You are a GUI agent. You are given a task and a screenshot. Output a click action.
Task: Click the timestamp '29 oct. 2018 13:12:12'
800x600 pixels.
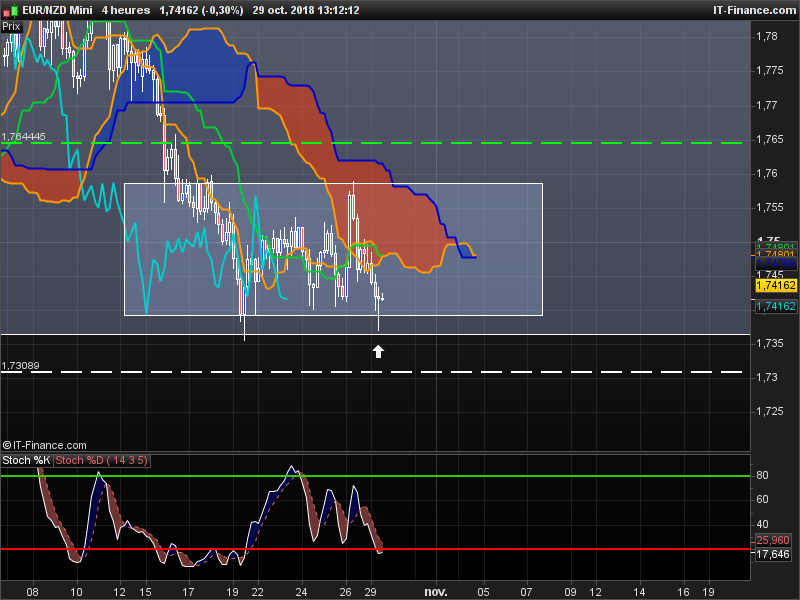click(306, 10)
